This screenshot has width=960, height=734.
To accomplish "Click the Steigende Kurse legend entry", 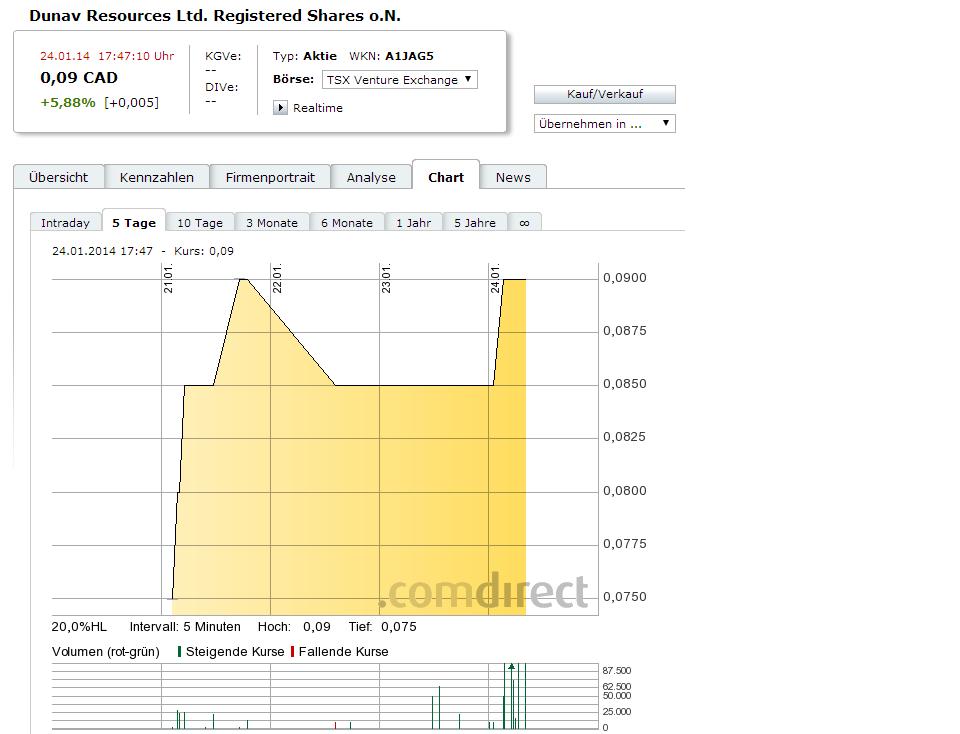I will point(231,652).
